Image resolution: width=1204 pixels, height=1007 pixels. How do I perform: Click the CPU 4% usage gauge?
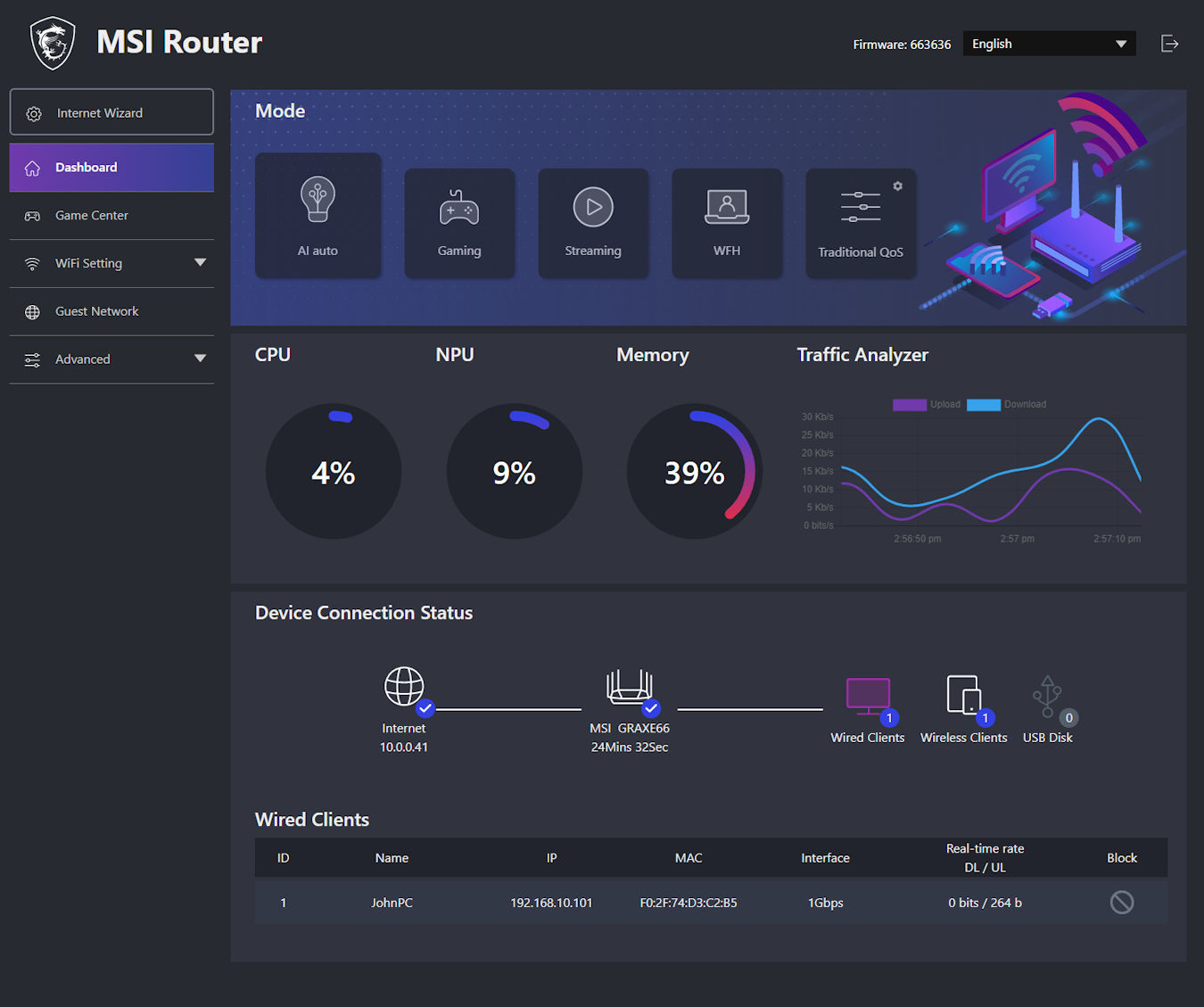pyautogui.click(x=334, y=471)
